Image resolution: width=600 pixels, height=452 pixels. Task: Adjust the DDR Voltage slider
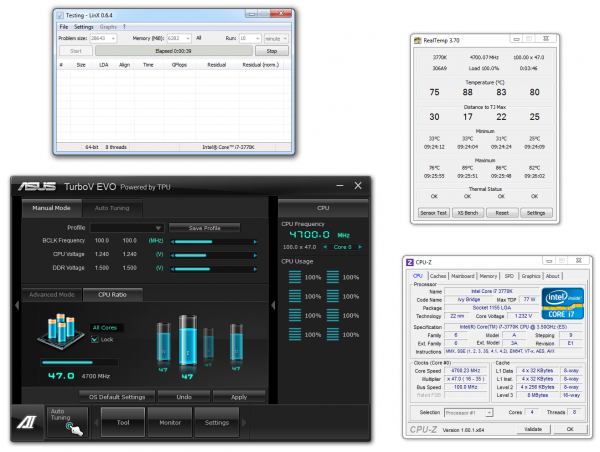tap(214, 269)
